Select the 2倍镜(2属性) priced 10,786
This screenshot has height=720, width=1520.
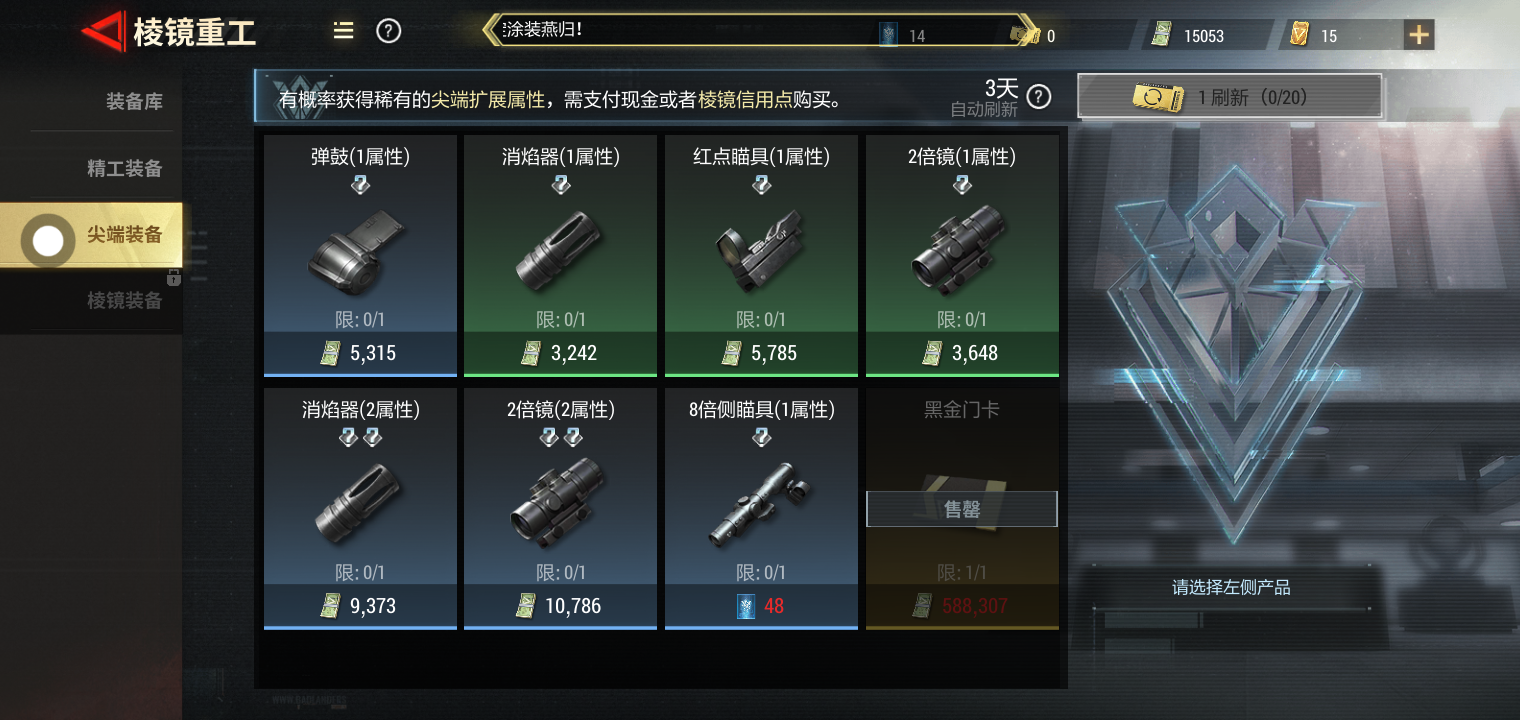560,509
